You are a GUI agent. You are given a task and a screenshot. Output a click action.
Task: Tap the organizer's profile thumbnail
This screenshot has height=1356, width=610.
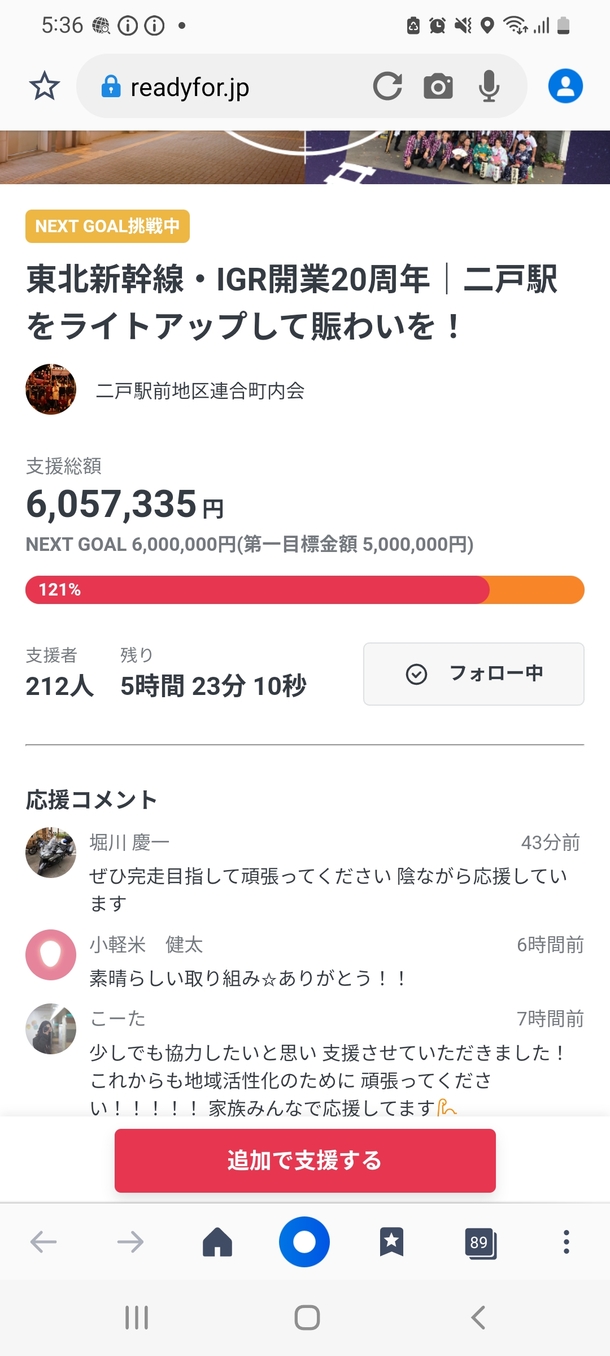click(x=51, y=389)
